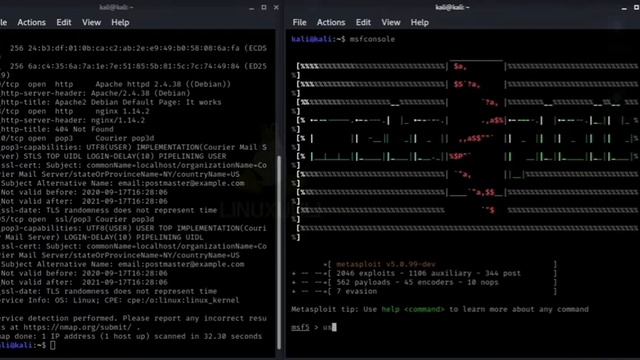Click right terminal title 'kali@kali'
Viewport: 640px width, 360px height.
pos(452,7)
